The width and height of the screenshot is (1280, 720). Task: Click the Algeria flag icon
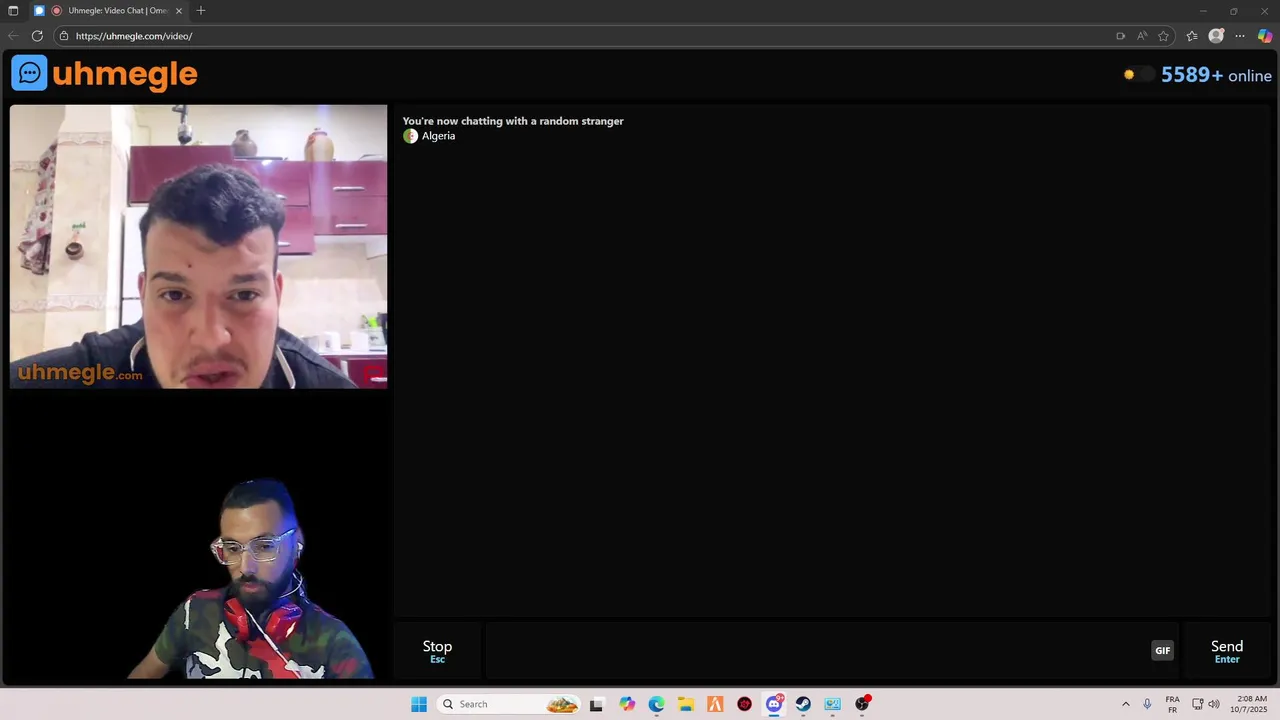click(410, 136)
